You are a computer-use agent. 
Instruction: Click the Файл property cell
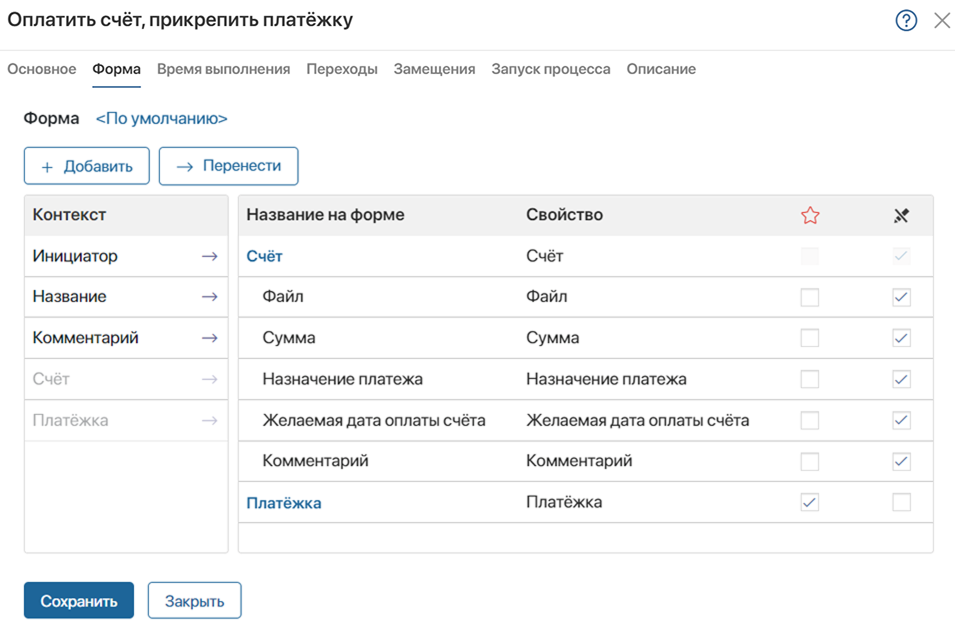click(x=546, y=297)
